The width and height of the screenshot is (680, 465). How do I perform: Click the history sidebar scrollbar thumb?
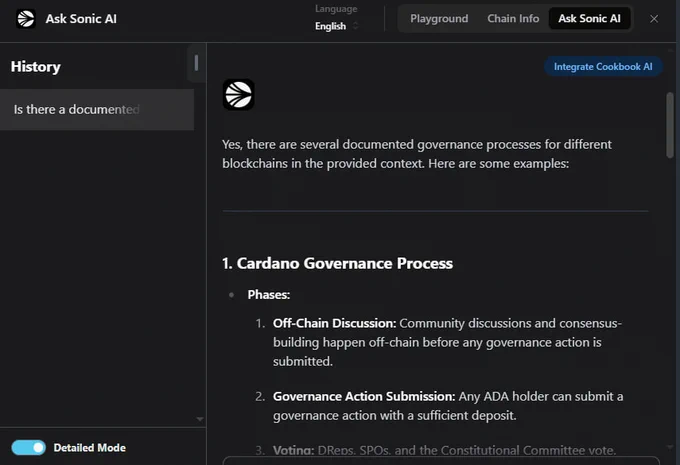(x=196, y=63)
